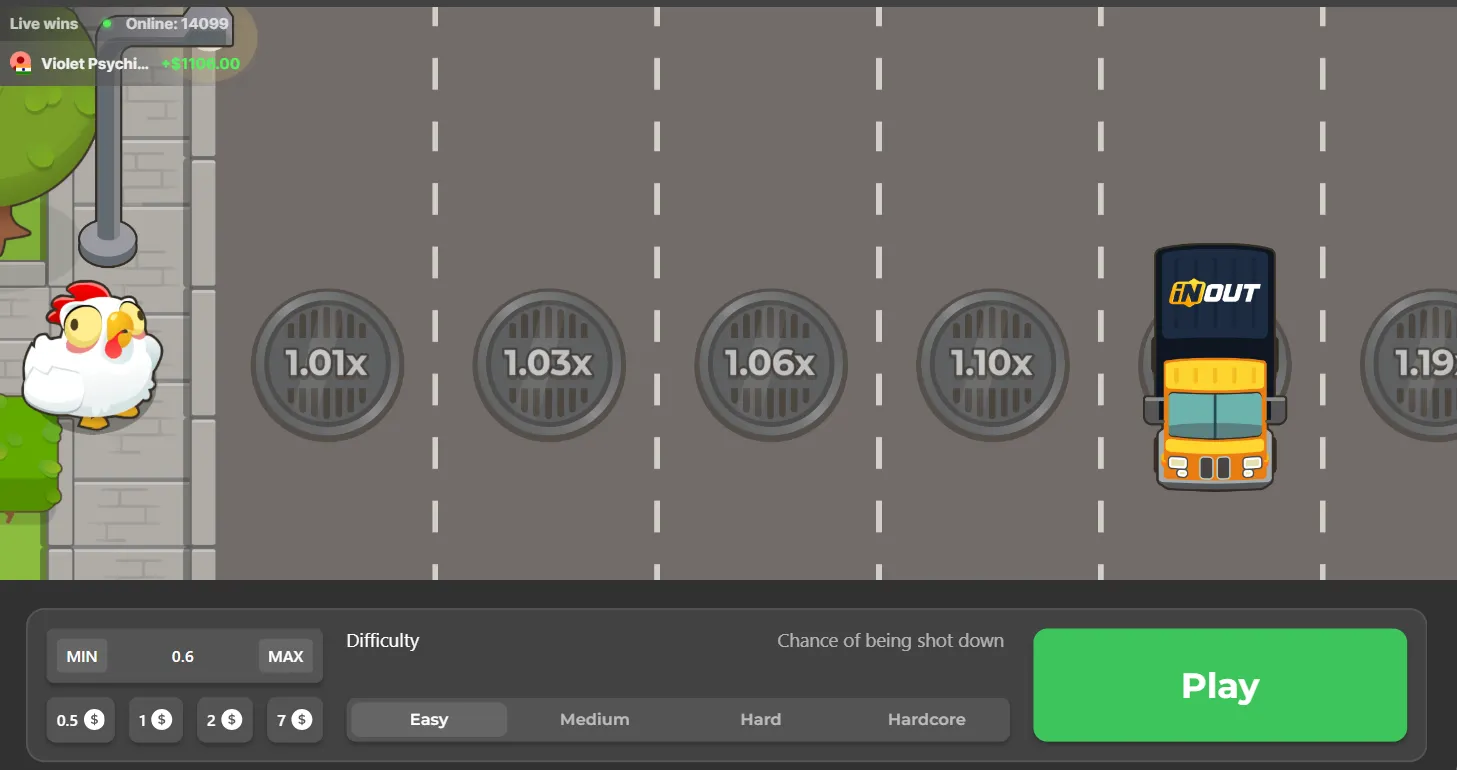Choose the 2 dollar bet preset

(224, 720)
